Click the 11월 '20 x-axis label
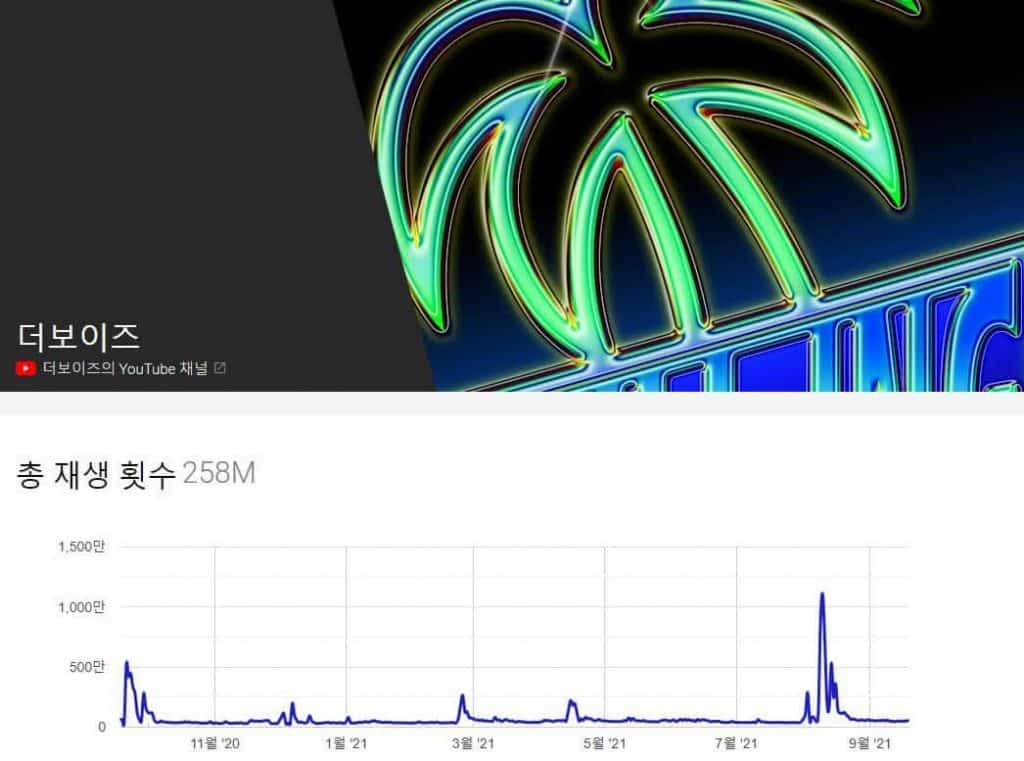This screenshot has width=1024, height=761. 215,743
